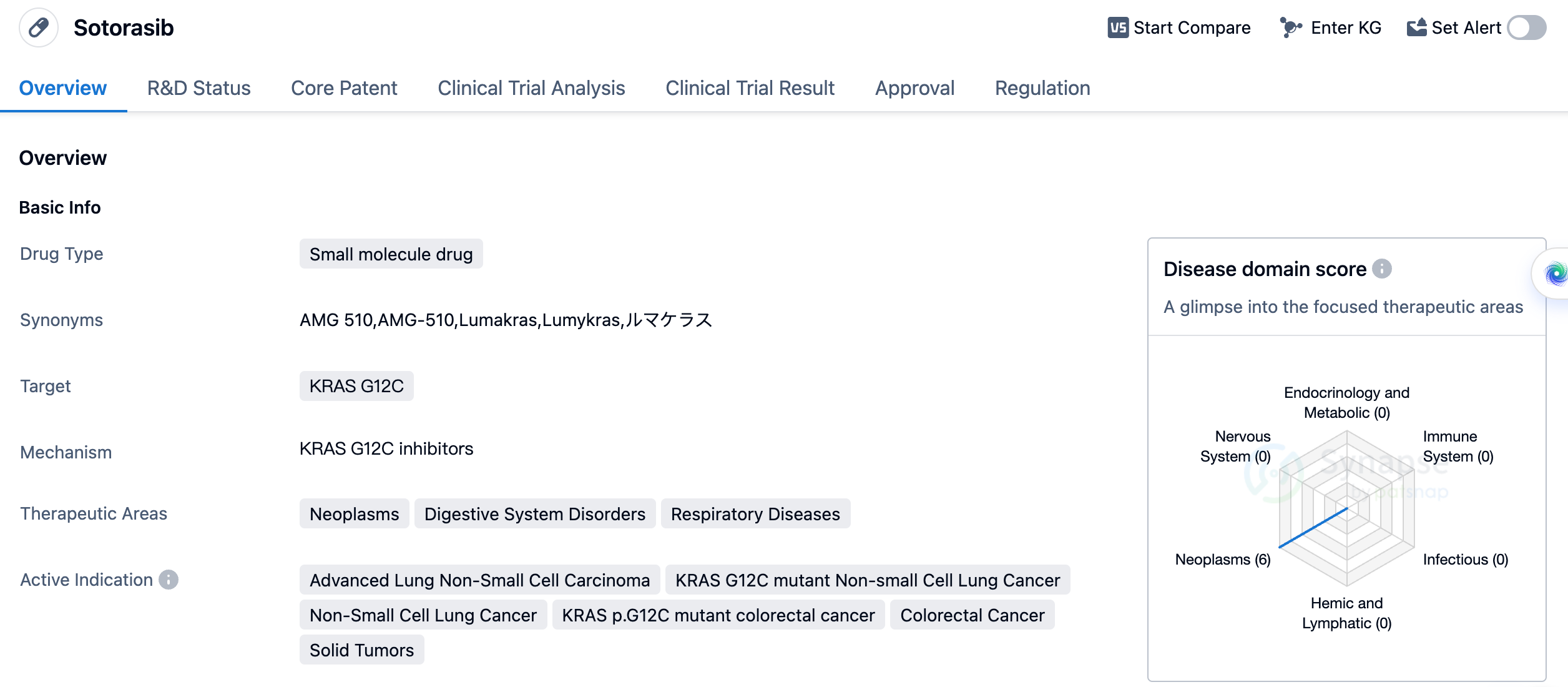The height and width of the screenshot is (687, 1568).
Task: Click the Start Compare VS icon
Action: pos(1117,27)
